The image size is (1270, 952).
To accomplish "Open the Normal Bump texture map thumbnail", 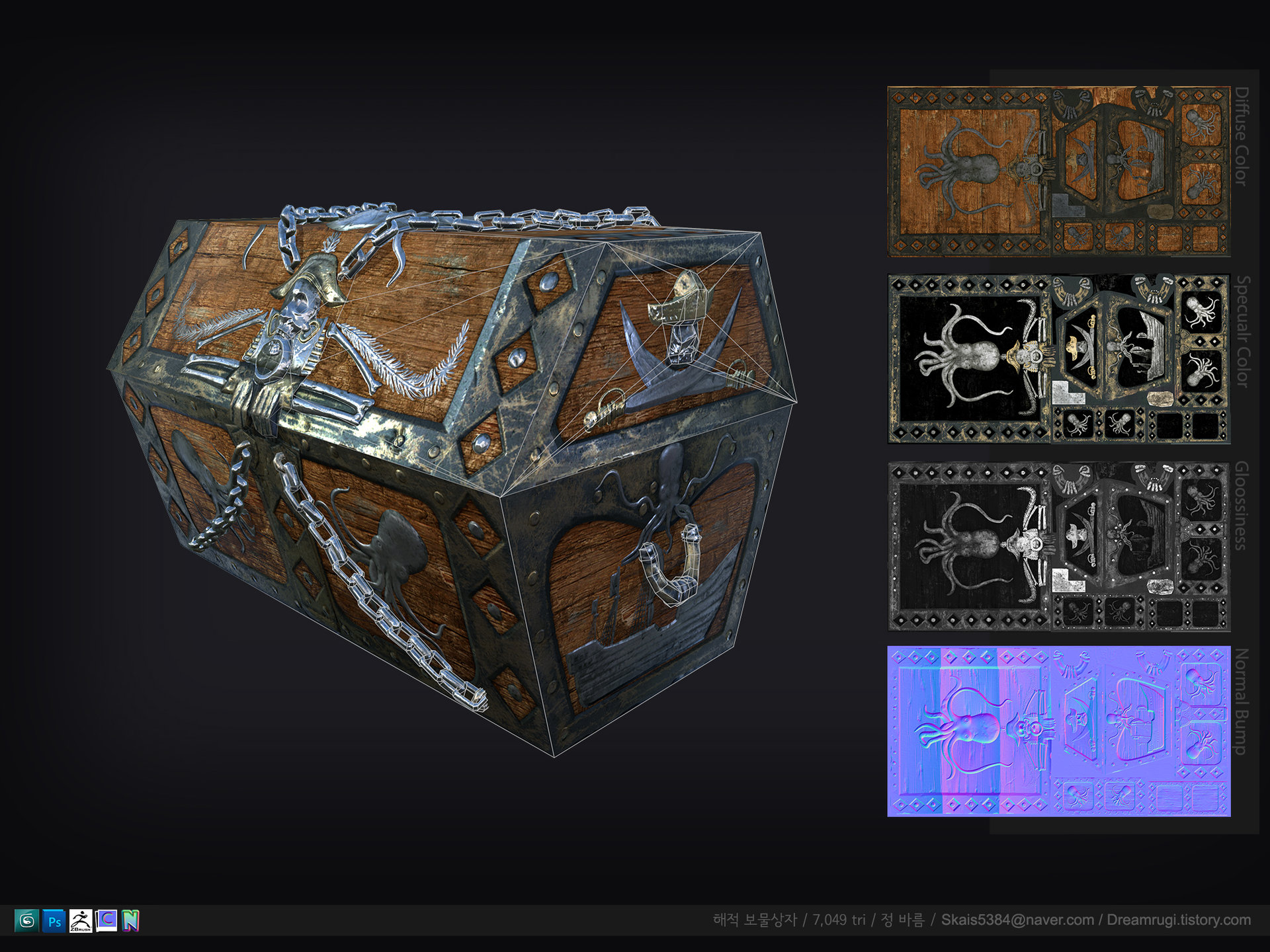I will (x=1058, y=731).
